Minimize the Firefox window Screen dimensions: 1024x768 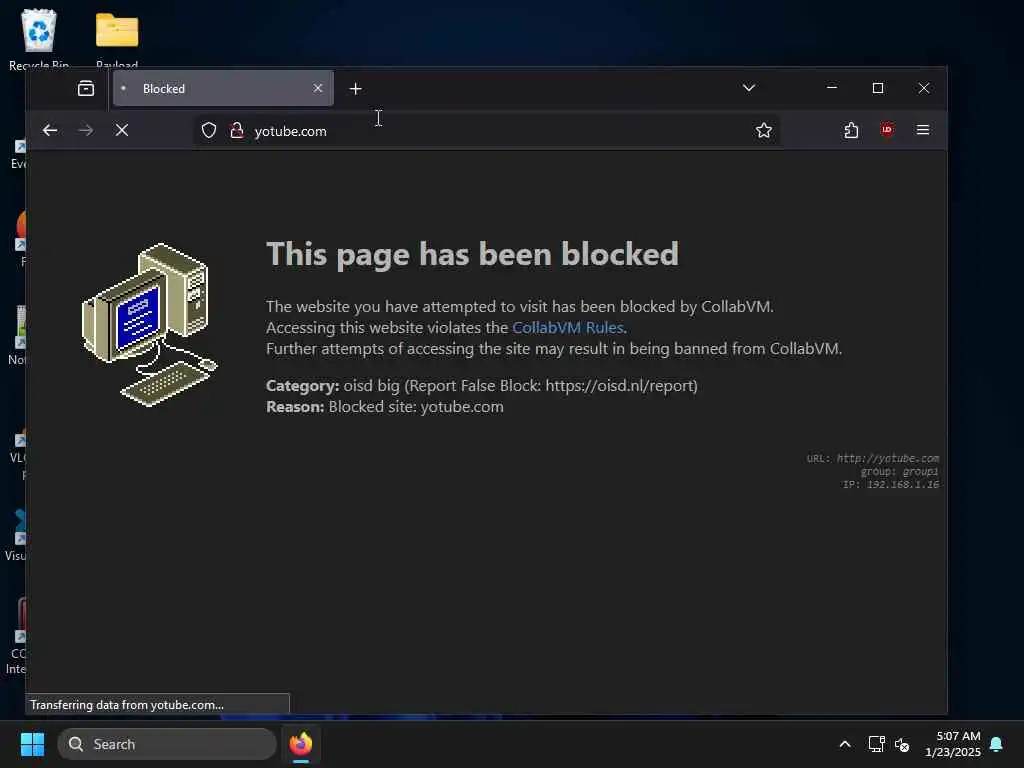click(x=831, y=88)
